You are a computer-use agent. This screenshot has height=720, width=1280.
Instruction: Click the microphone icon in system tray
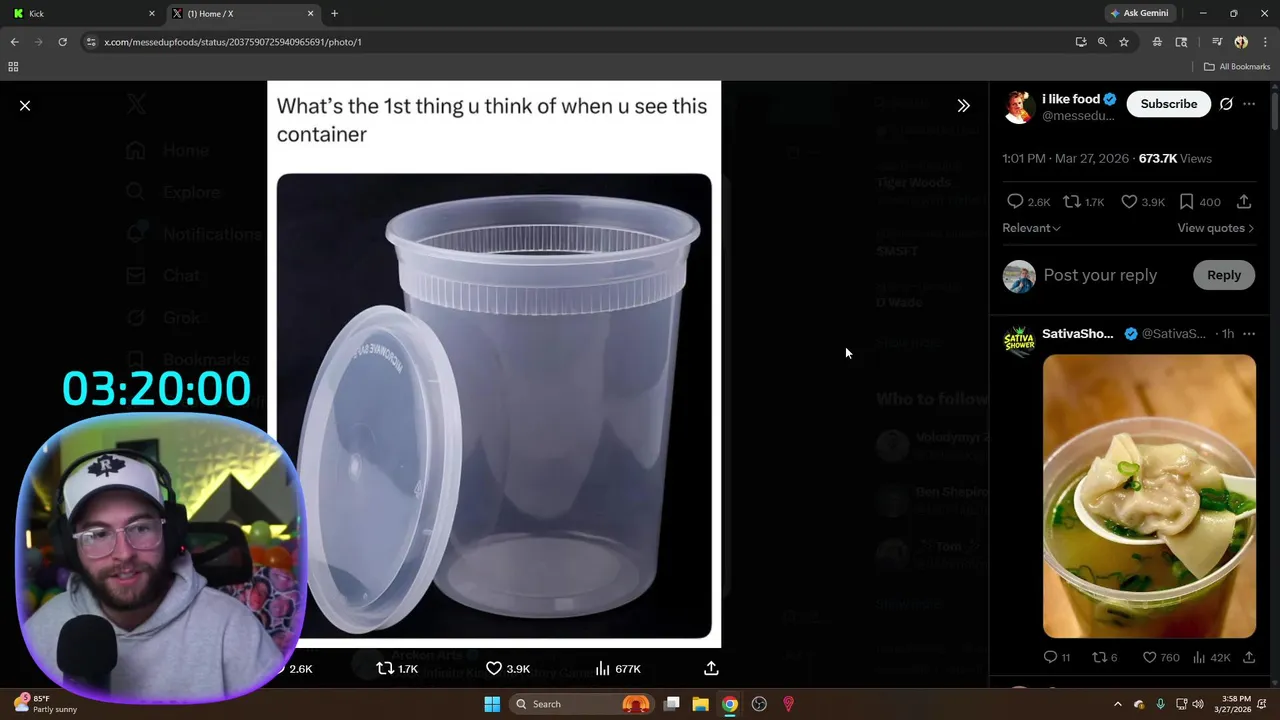click(1160, 704)
